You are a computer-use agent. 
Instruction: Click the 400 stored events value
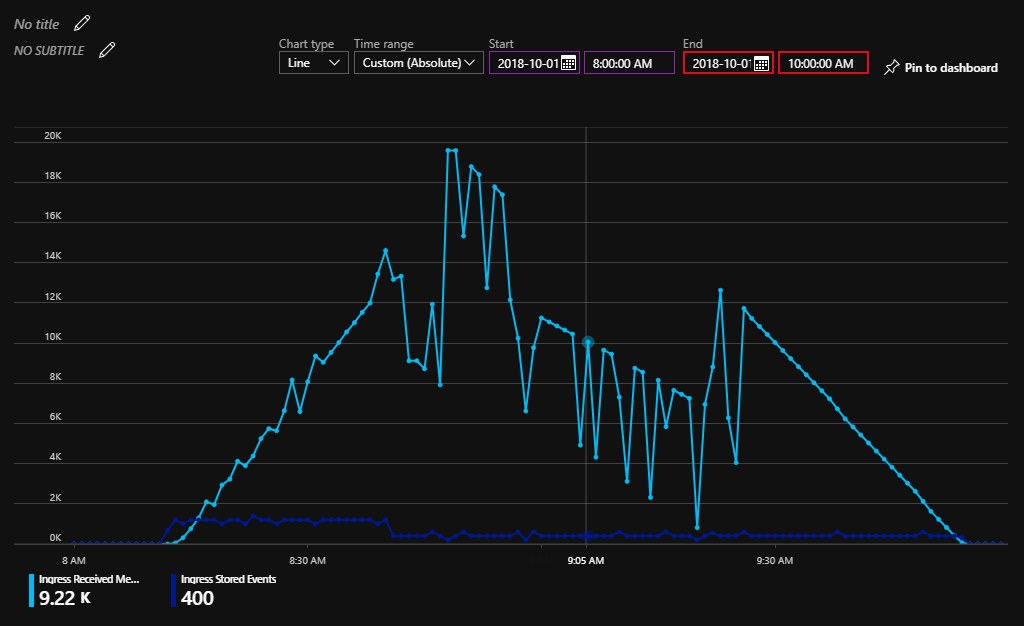[197, 598]
